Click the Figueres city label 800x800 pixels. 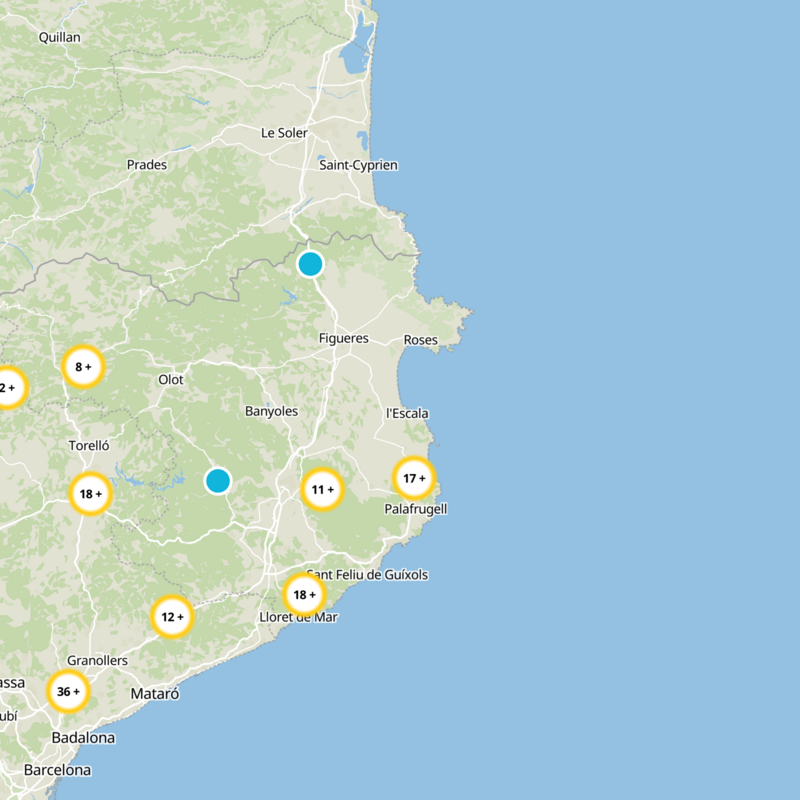343,338
